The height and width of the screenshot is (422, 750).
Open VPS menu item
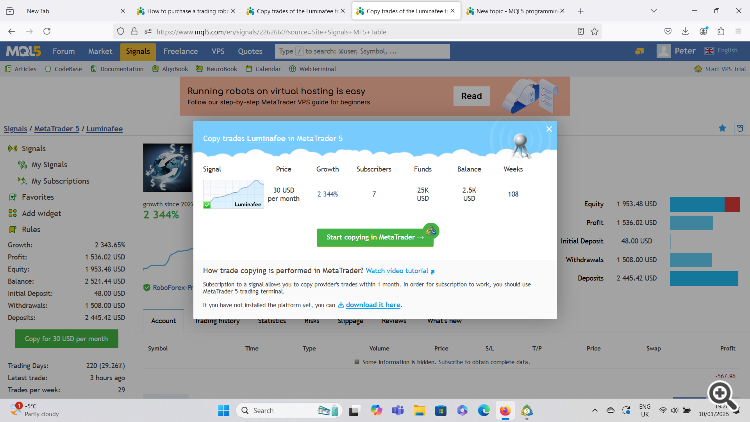pyautogui.click(x=218, y=51)
